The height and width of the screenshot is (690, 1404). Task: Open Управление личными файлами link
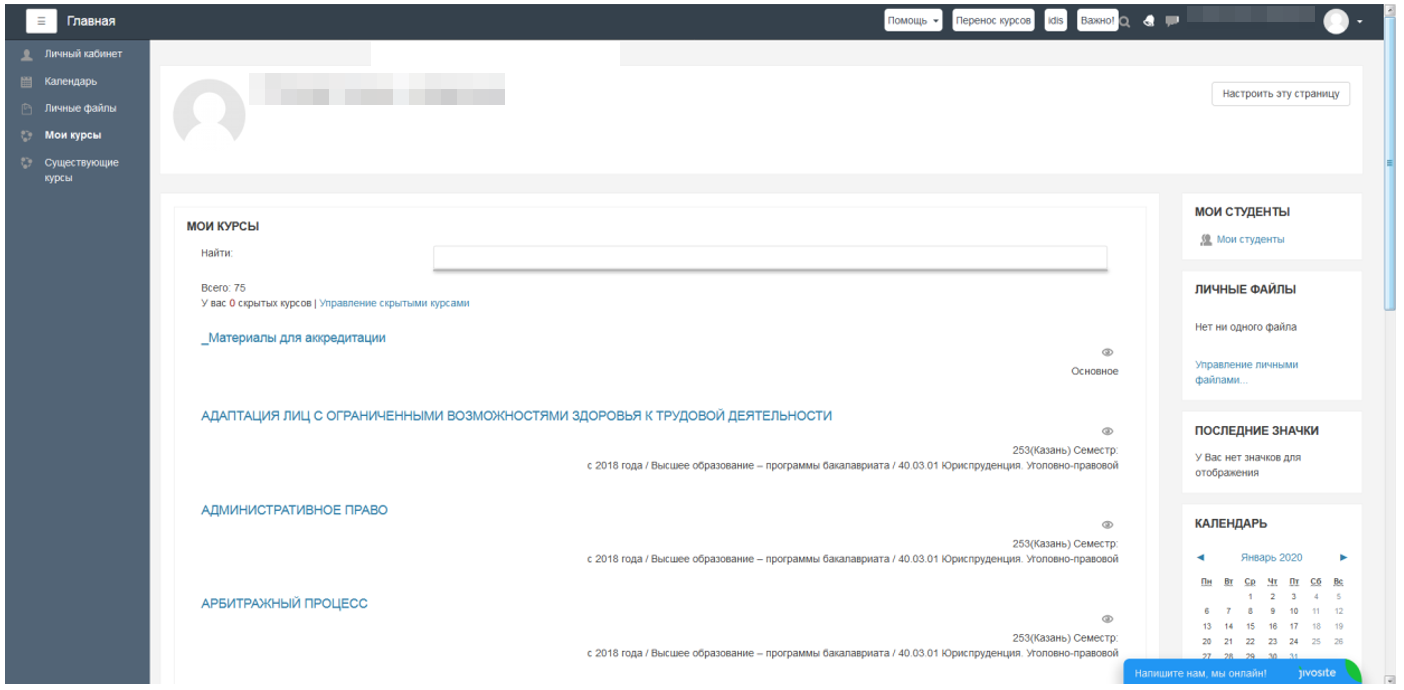(x=1246, y=372)
